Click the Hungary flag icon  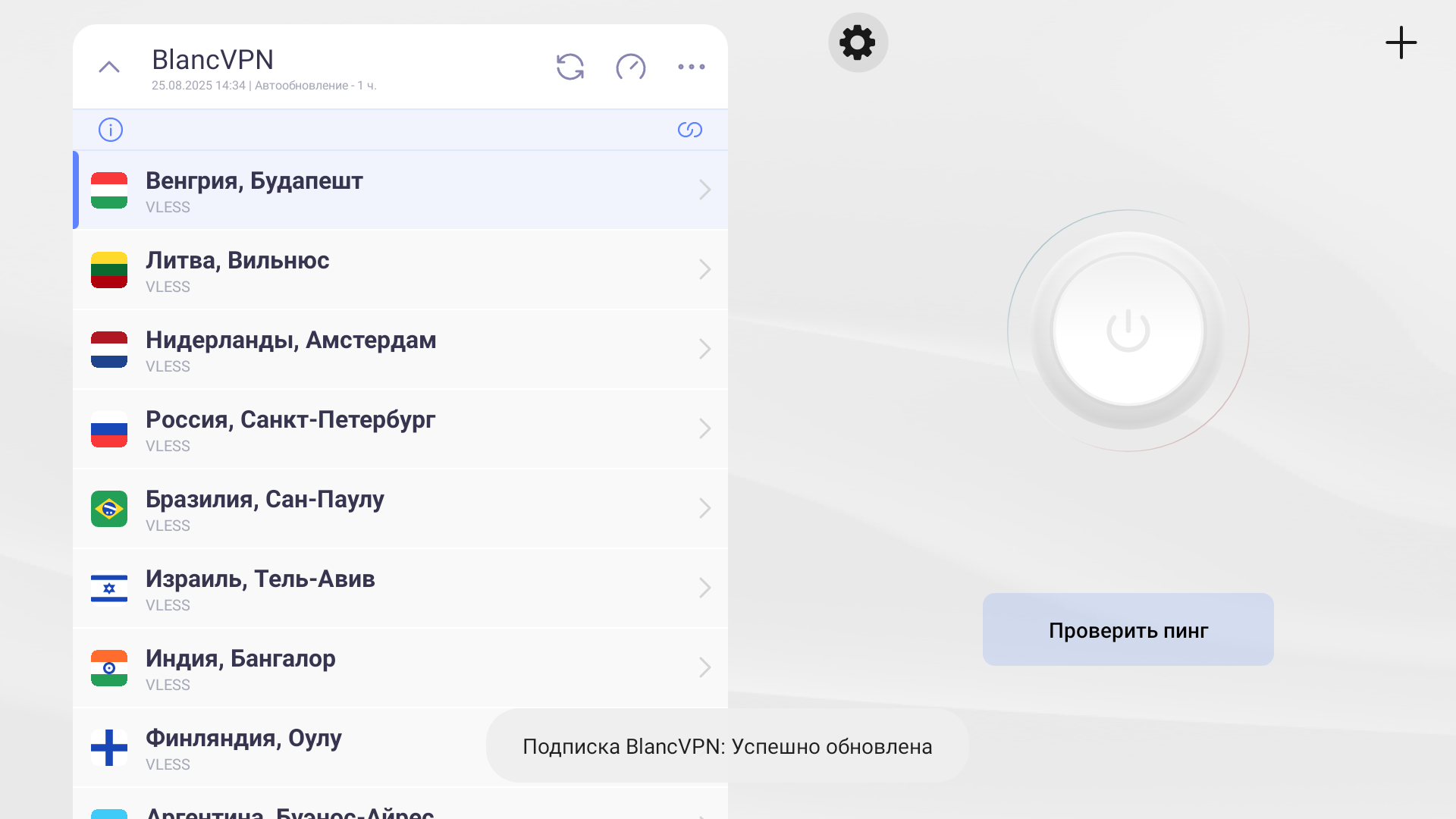109,190
